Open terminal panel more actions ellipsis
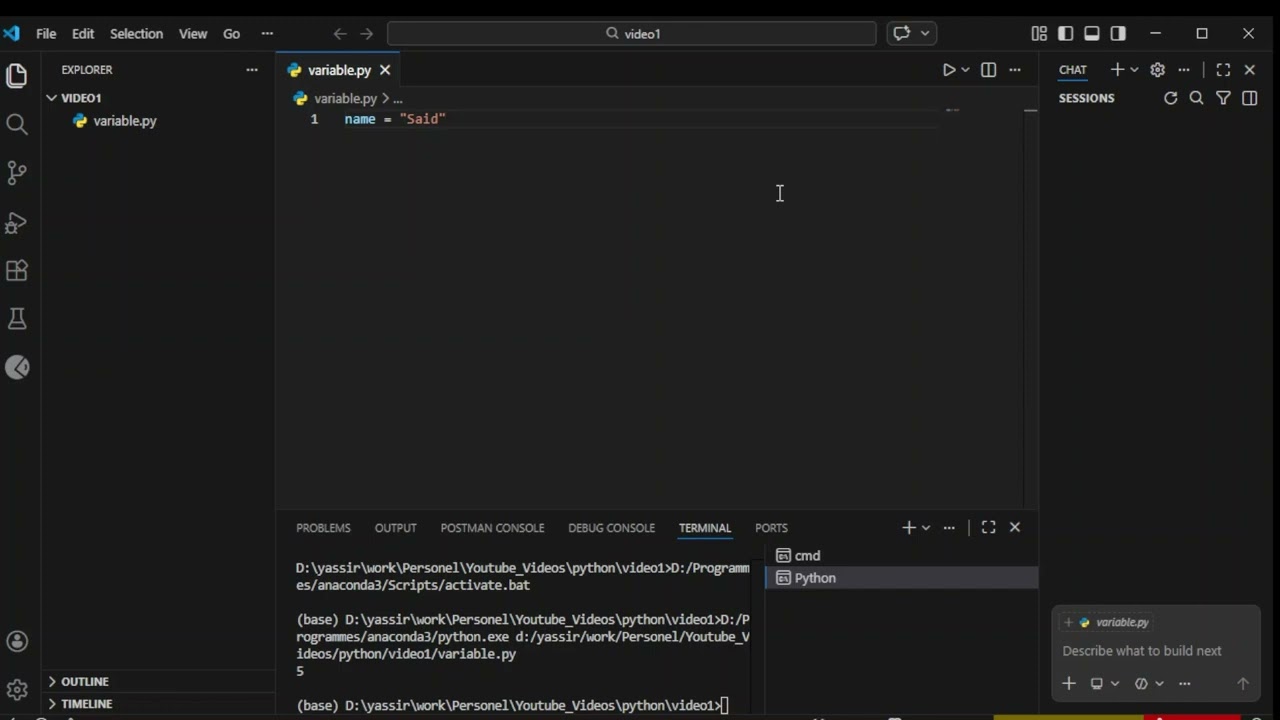1280x720 pixels. click(x=949, y=527)
